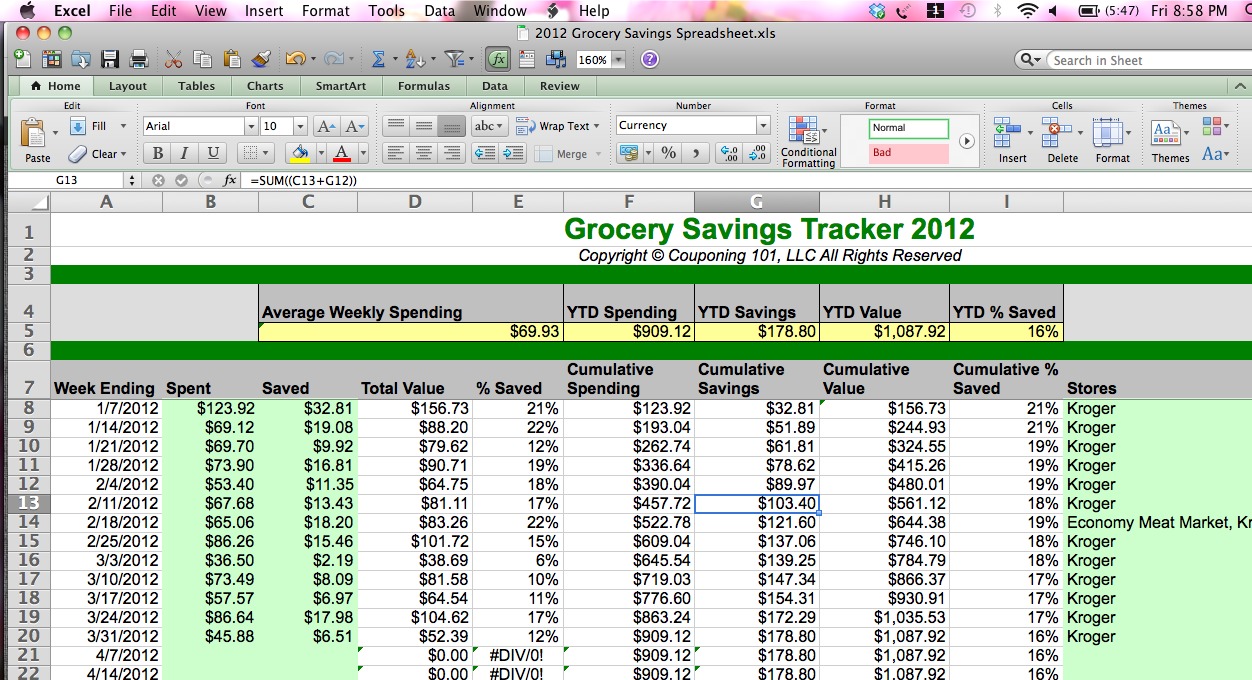Switch to the Charts ribbon tab
Screen dimensions: 1252x680
[265, 86]
